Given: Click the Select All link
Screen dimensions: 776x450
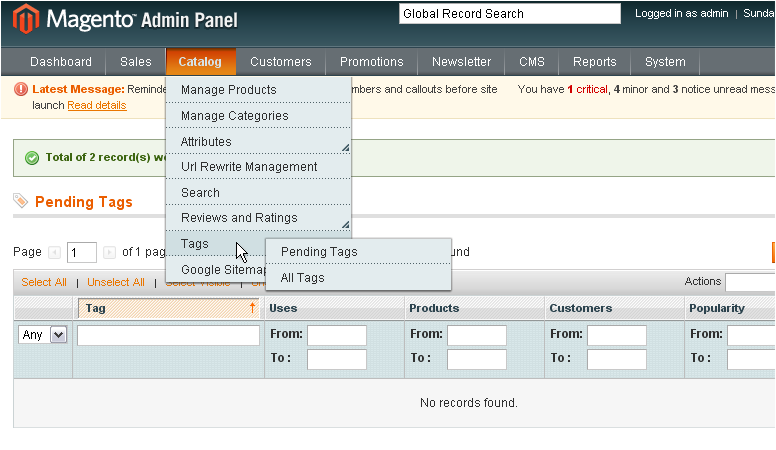Looking at the screenshot, I should click(x=44, y=282).
